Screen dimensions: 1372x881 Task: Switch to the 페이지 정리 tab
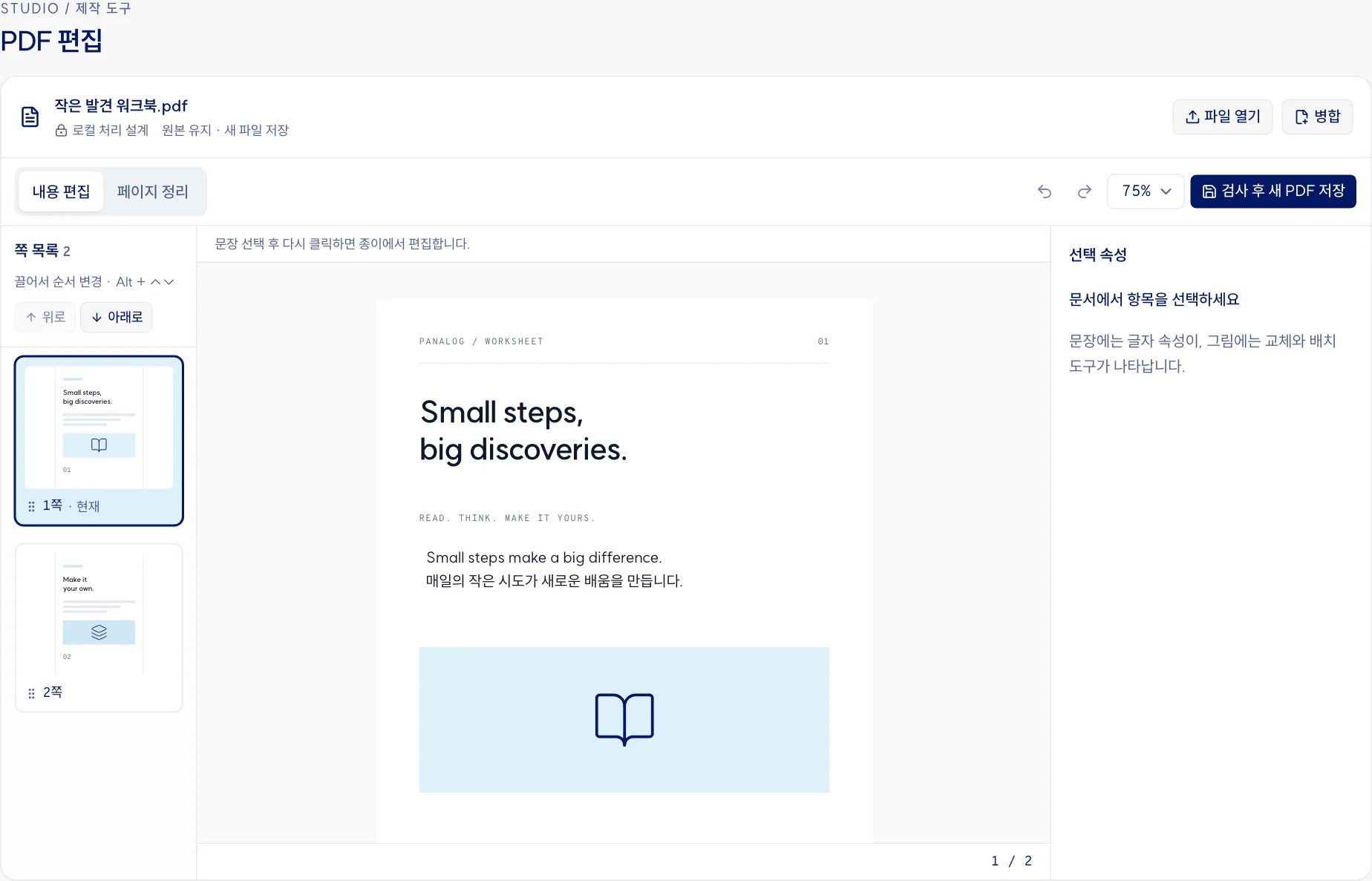click(153, 191)
